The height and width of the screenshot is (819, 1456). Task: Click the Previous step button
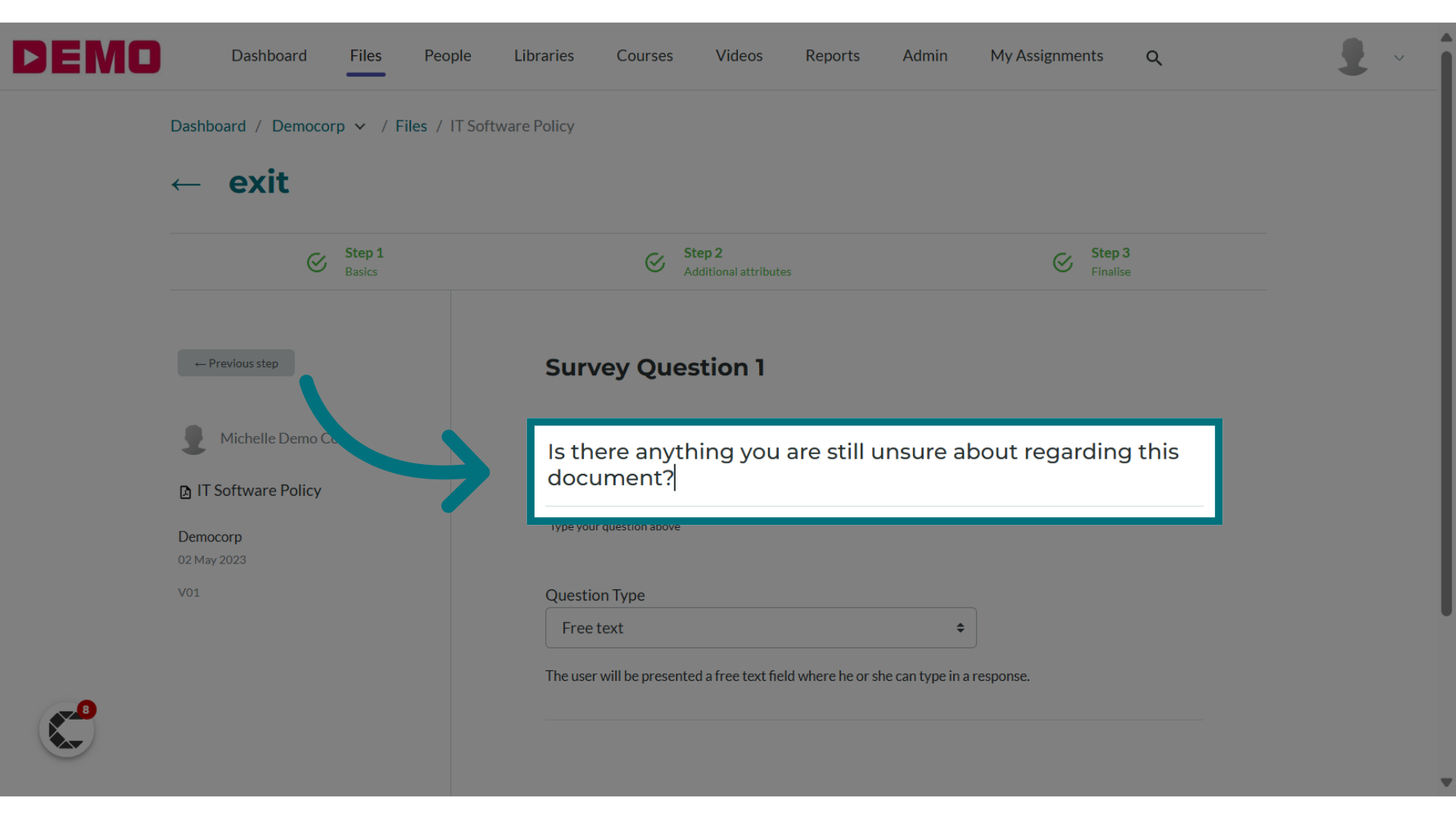coord(236,363)
